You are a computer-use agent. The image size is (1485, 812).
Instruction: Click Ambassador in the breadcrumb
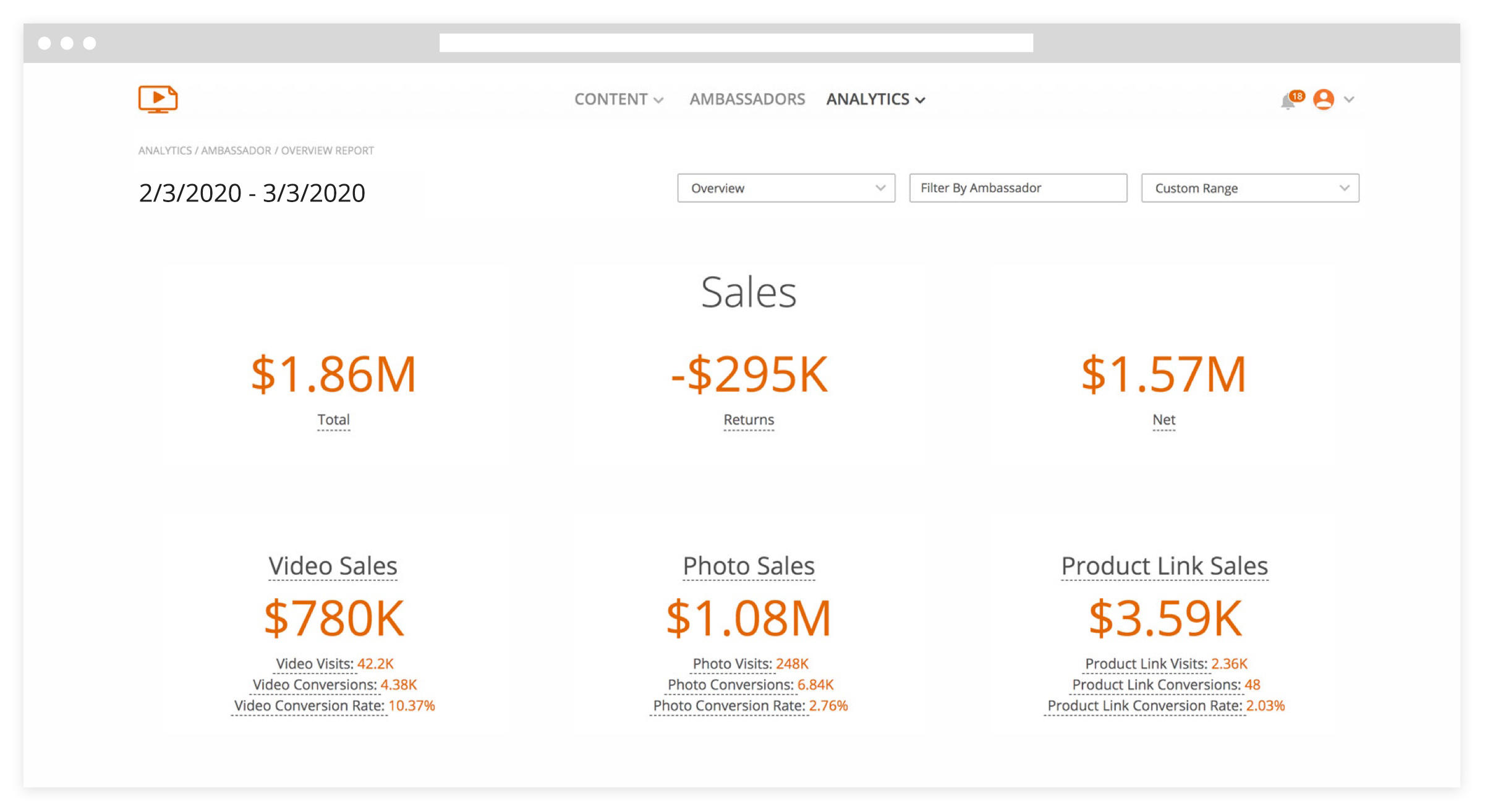236,151
